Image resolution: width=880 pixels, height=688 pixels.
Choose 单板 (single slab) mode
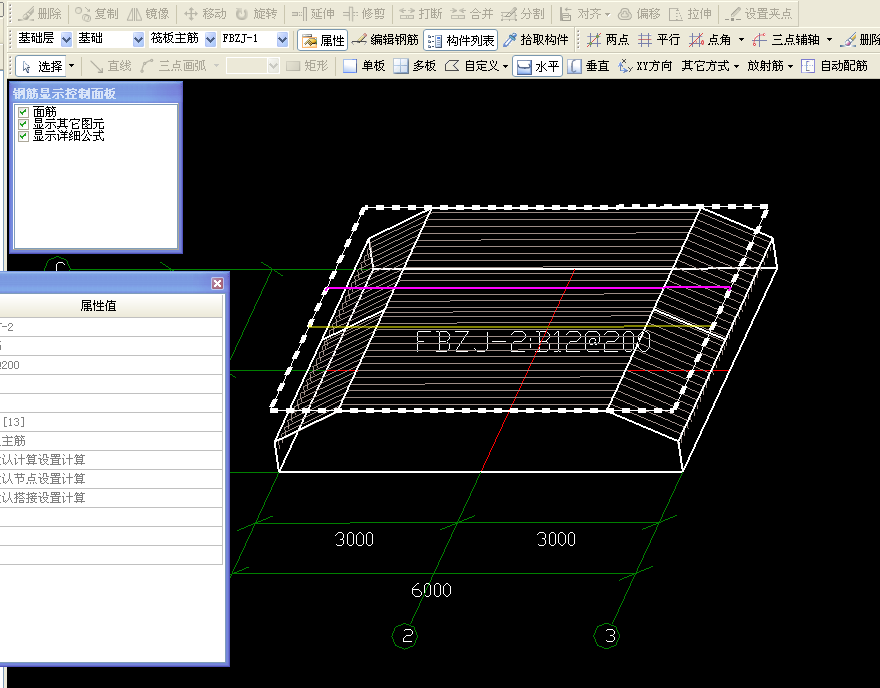pyautogui.click(x=364, y=66)
